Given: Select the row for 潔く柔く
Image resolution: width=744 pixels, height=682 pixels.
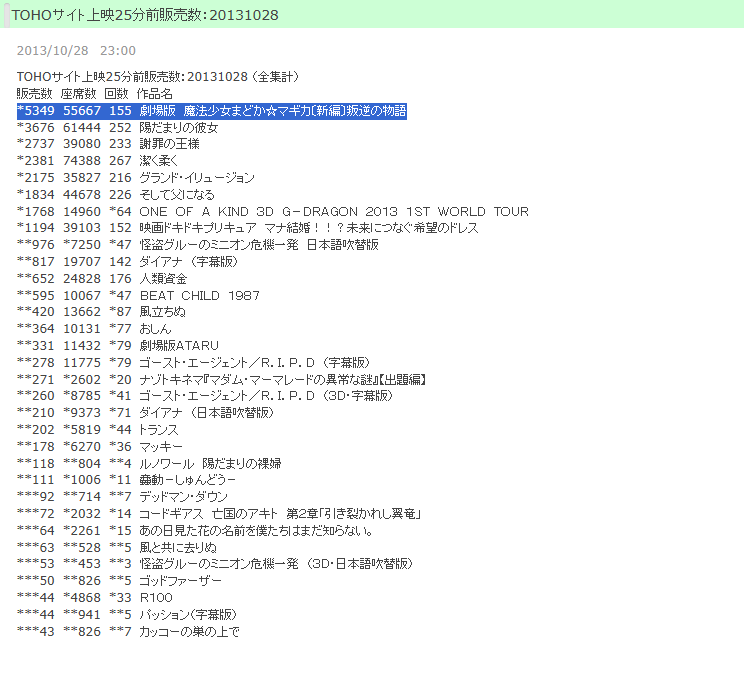Looking at the screenshot, I should (x=97, y=161).
